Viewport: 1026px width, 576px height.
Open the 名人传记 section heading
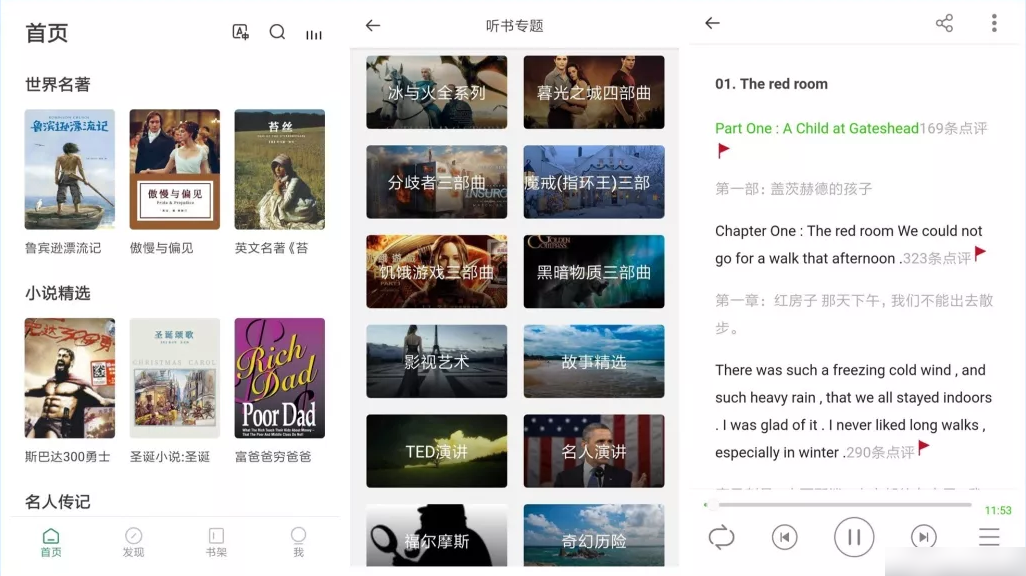(58, 502)
